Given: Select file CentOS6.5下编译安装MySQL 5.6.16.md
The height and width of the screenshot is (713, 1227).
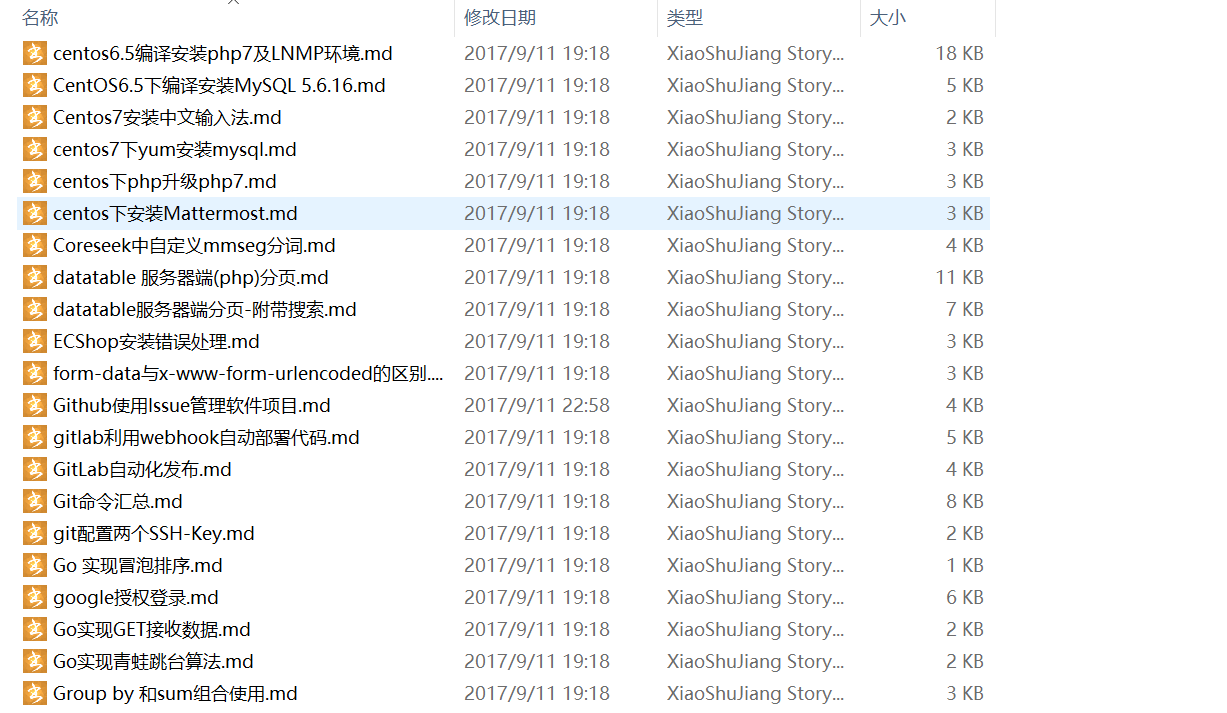Looking at the screenshot, I should pyautogui.click(x=219, y=85).
